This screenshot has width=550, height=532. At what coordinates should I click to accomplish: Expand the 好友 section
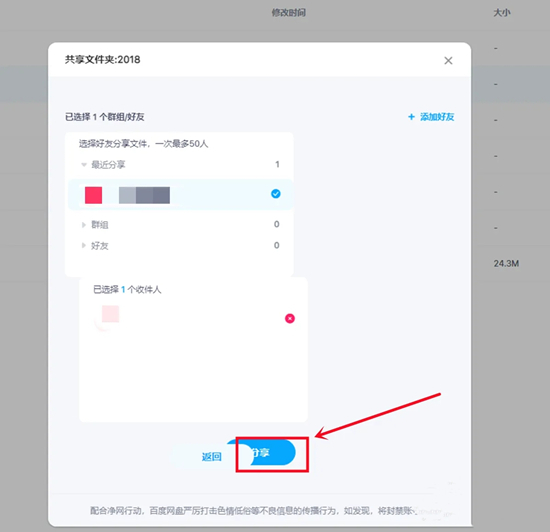pos(83,245)
